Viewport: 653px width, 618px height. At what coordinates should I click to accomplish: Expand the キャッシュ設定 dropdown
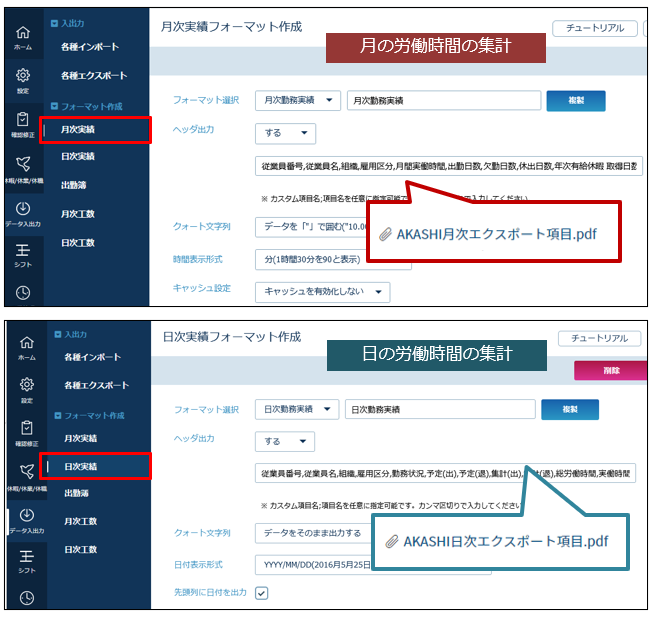tap(322, 292)
